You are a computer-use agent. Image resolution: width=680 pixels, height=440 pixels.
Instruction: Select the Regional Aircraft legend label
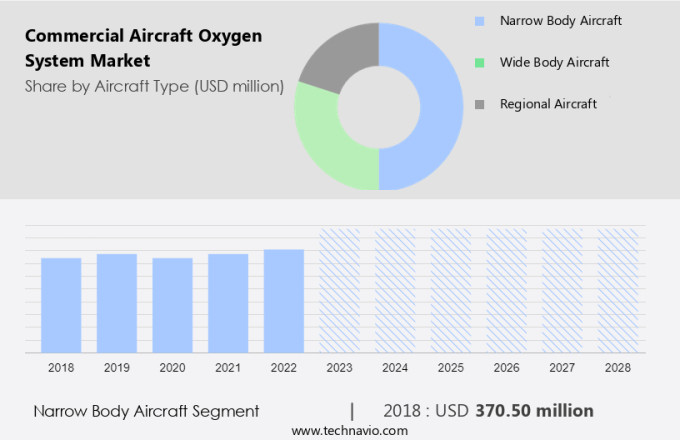point(548,104)
